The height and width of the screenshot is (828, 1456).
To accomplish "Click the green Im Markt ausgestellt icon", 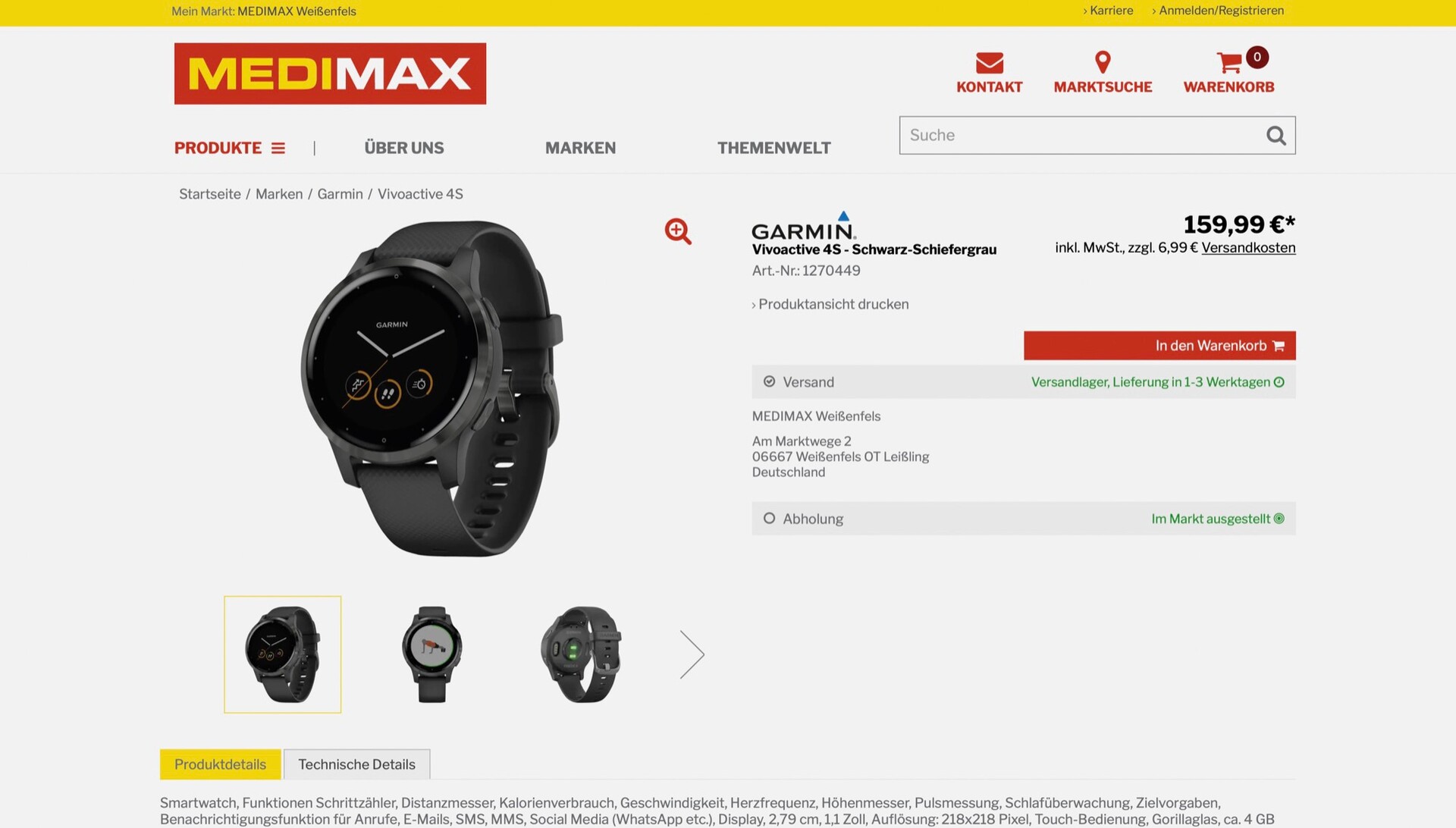I will click(x=1279, y=519).
